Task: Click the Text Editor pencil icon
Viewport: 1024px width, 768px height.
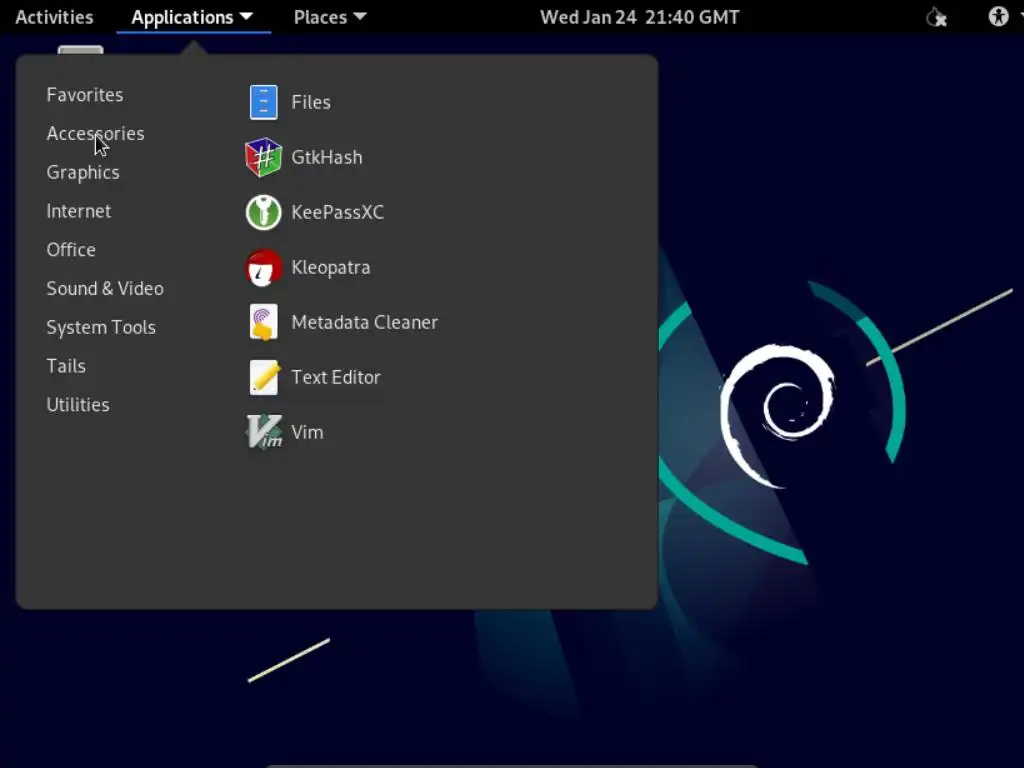Action: 264,377
